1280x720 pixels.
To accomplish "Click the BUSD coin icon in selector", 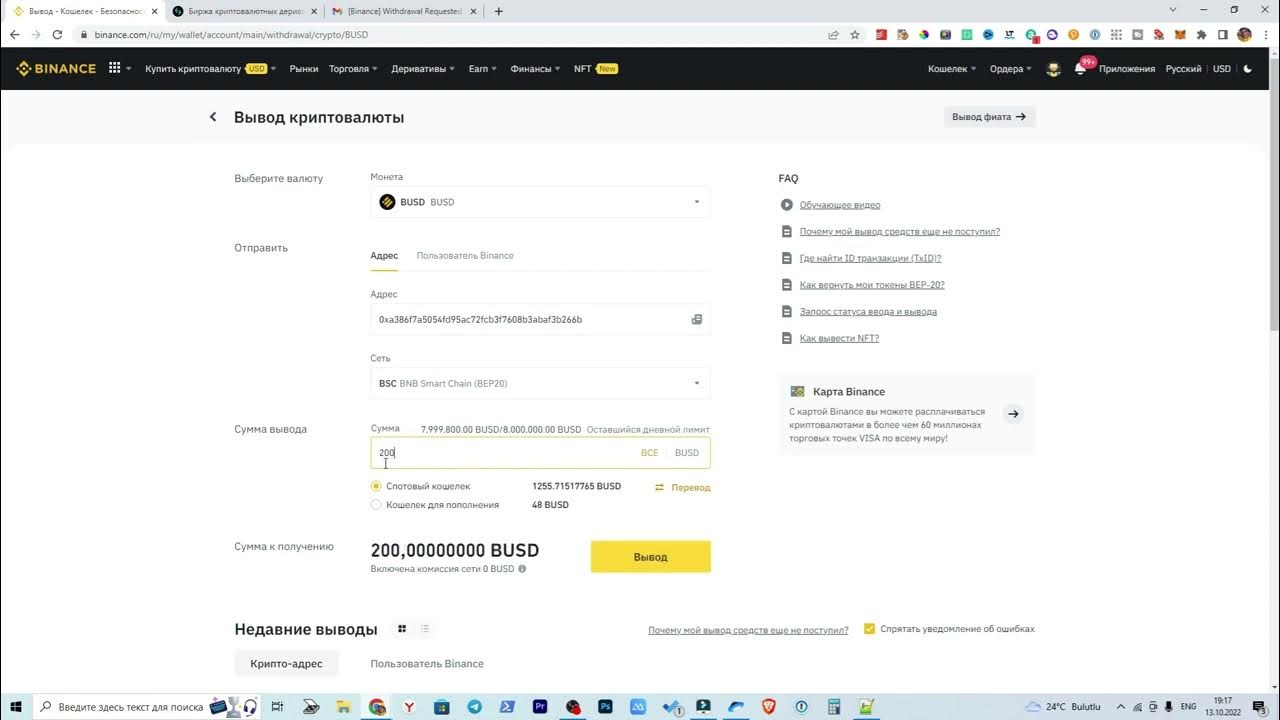I will pos(387,202).
